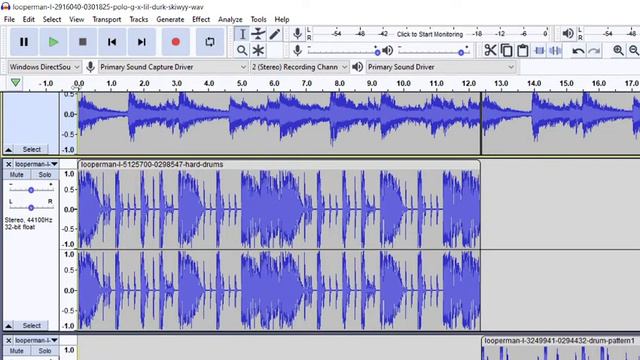Click the green timeline playhead triangle
The height and width of the screenshot is (360, 640).
coord(16,83)
